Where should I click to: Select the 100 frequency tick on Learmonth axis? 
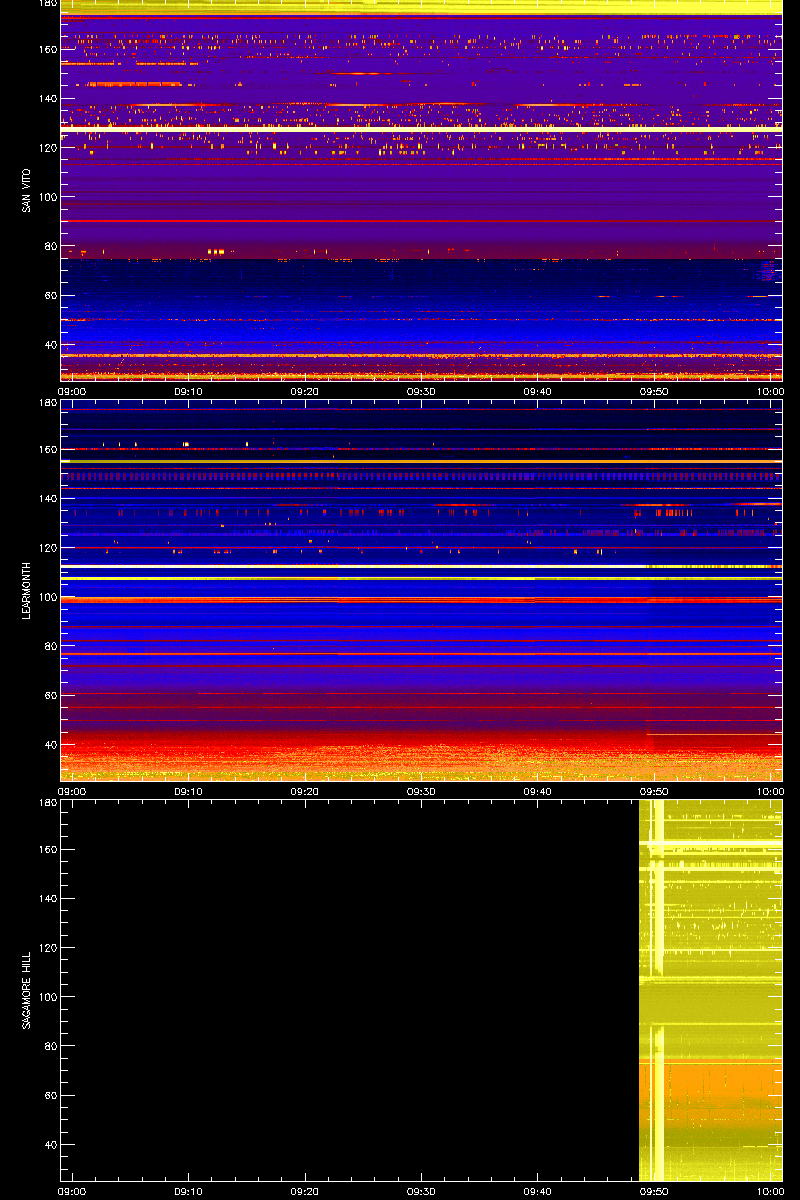click(47, 597)
